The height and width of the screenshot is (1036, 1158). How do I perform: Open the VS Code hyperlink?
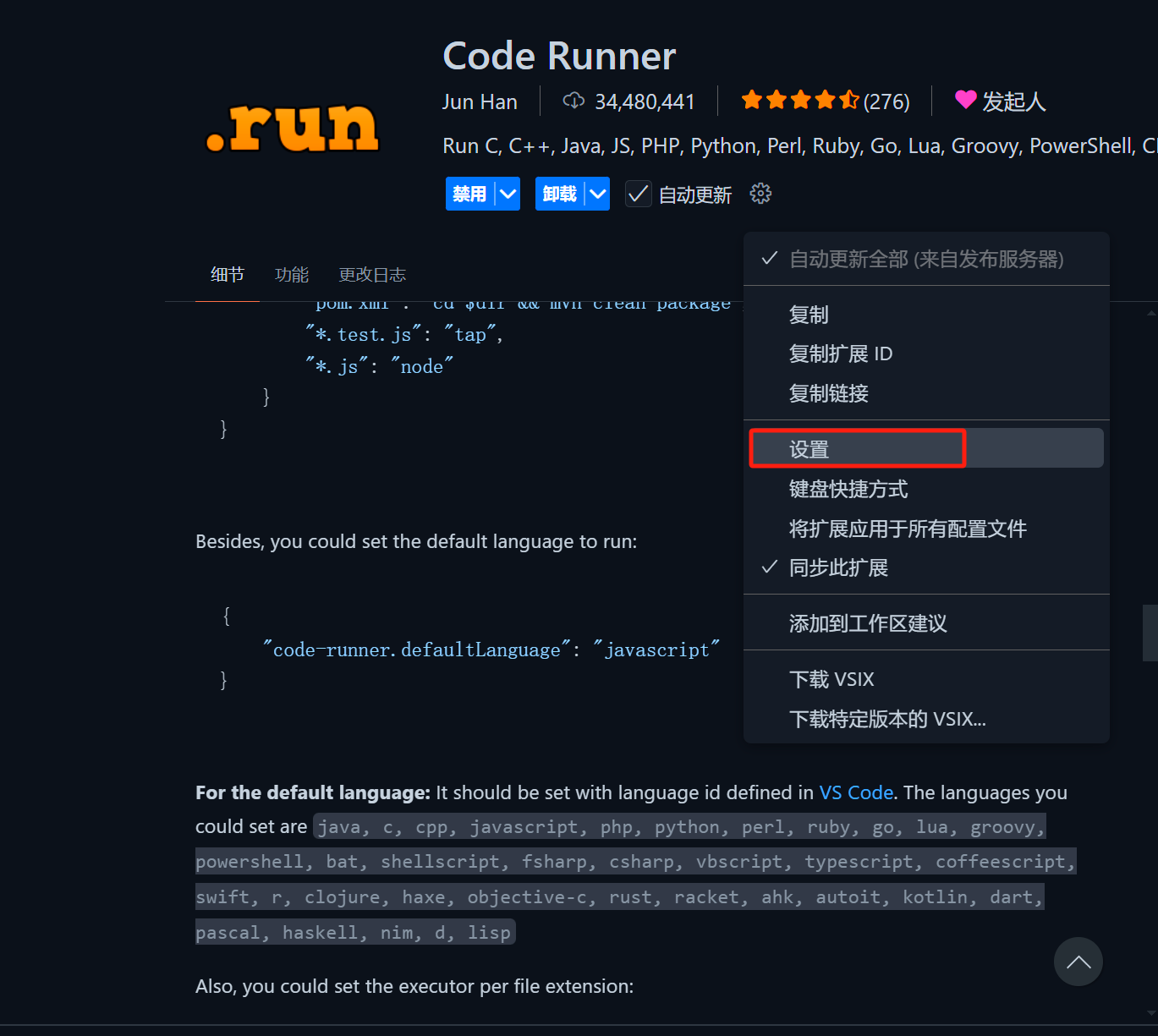point(856,792)
